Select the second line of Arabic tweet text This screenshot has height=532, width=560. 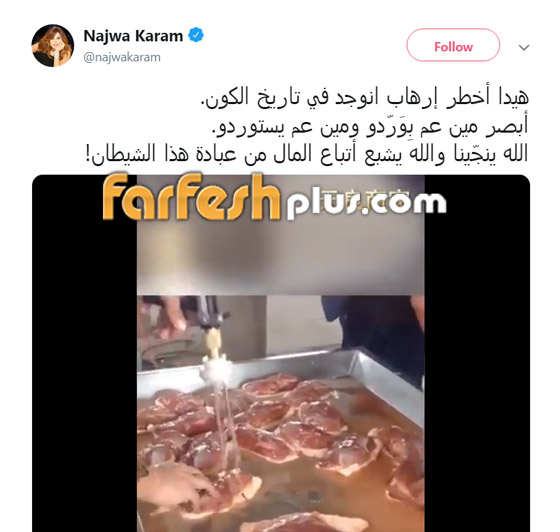[370, 127]
